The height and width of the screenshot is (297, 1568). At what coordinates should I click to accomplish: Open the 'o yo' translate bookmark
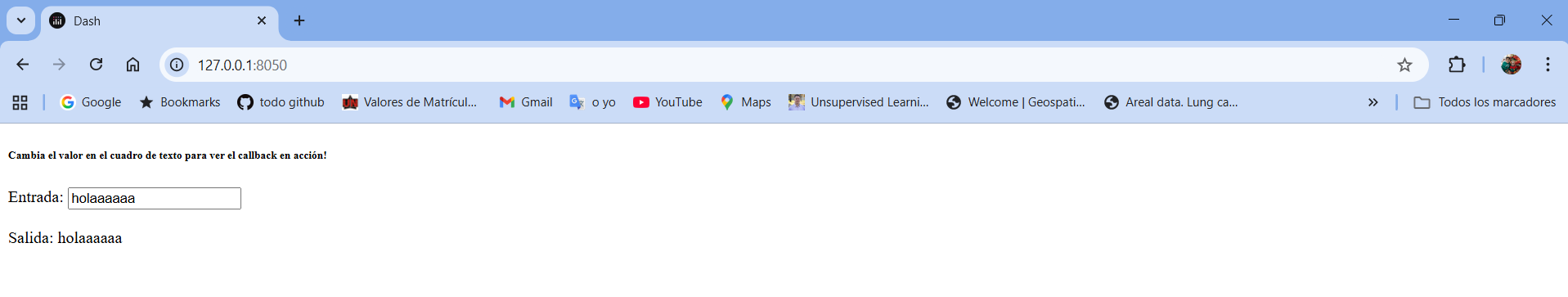(x=593, y=102)
